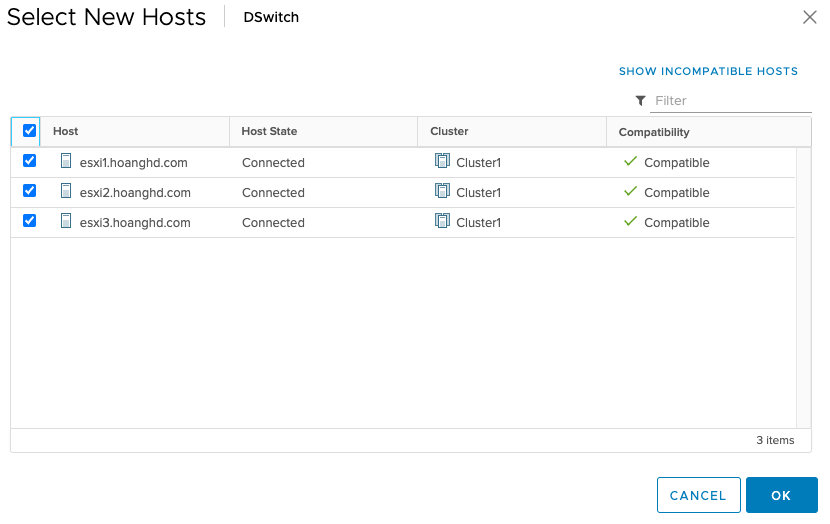Image resolution: width=830 pixels, height=524 pixels.
Task: Click Show Incompatible Hosts link
Action: 708,71
